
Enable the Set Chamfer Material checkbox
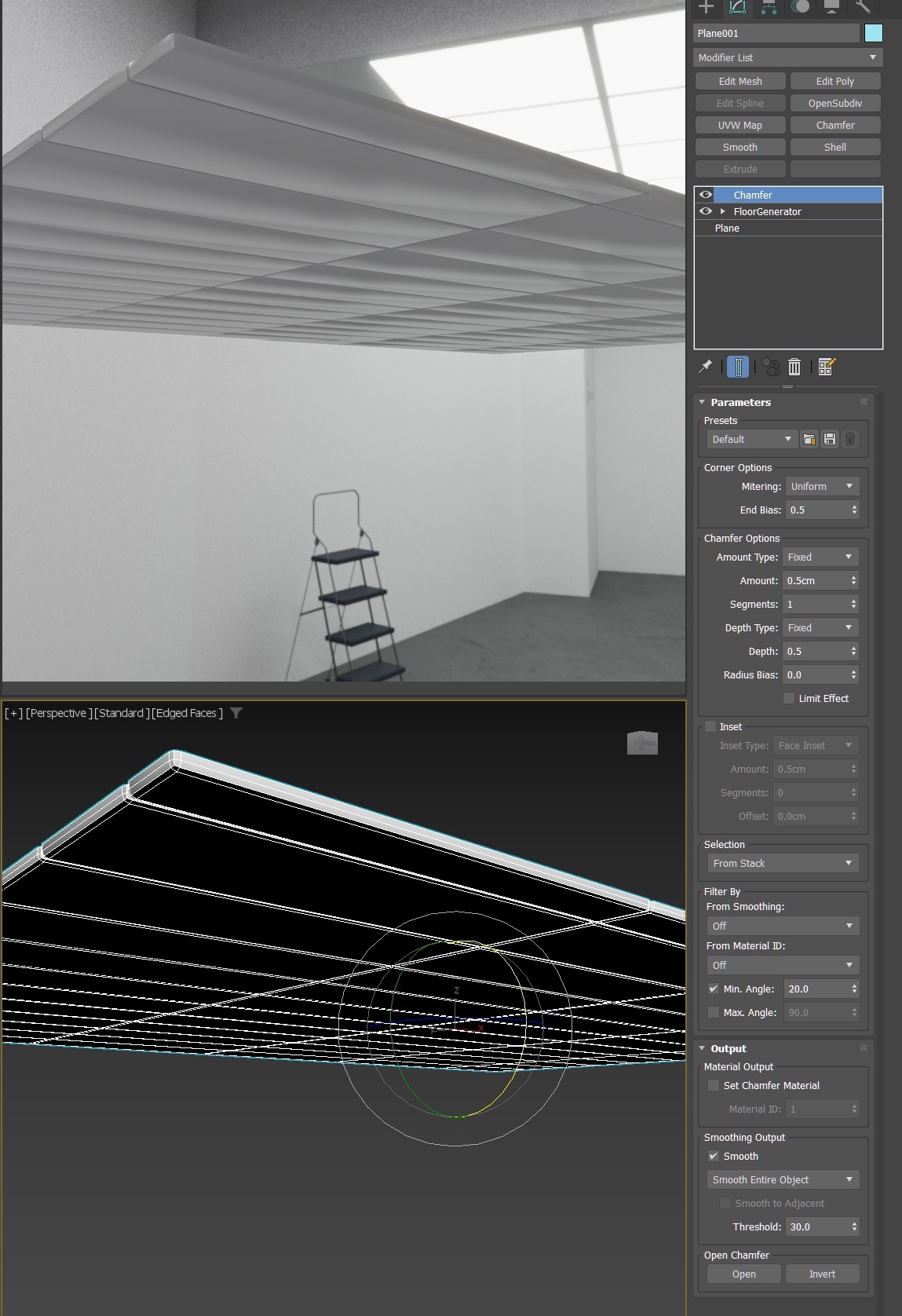point(713,1086)
